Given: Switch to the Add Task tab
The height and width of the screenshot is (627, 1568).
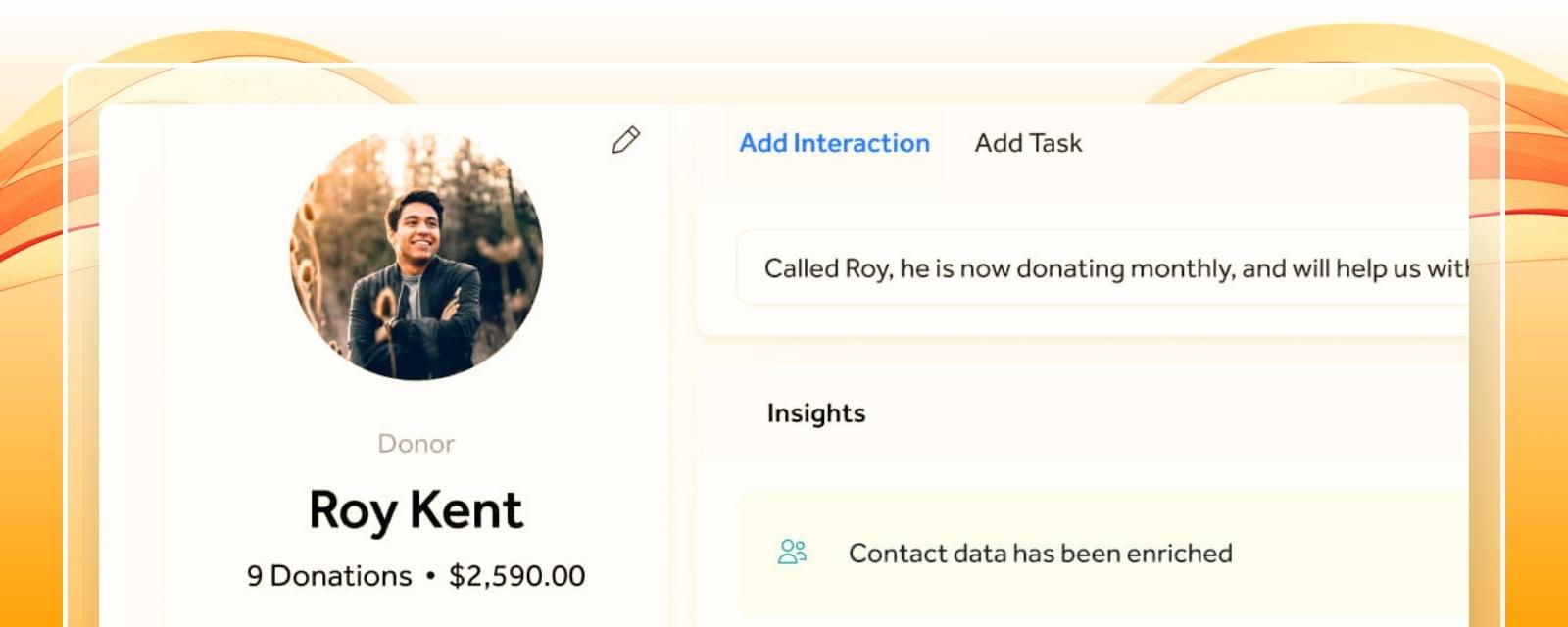Looking at the screenshot, I should [x=1028, y=143].
